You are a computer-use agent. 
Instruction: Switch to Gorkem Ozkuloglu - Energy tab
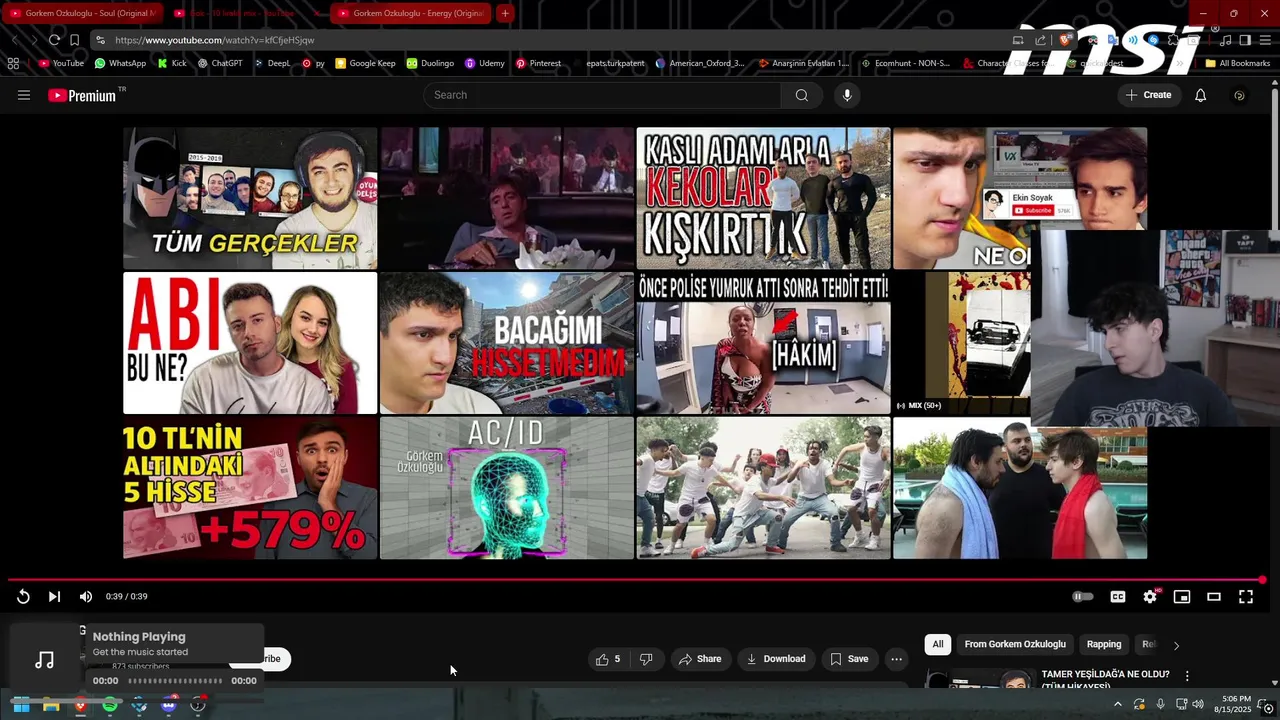411,13
